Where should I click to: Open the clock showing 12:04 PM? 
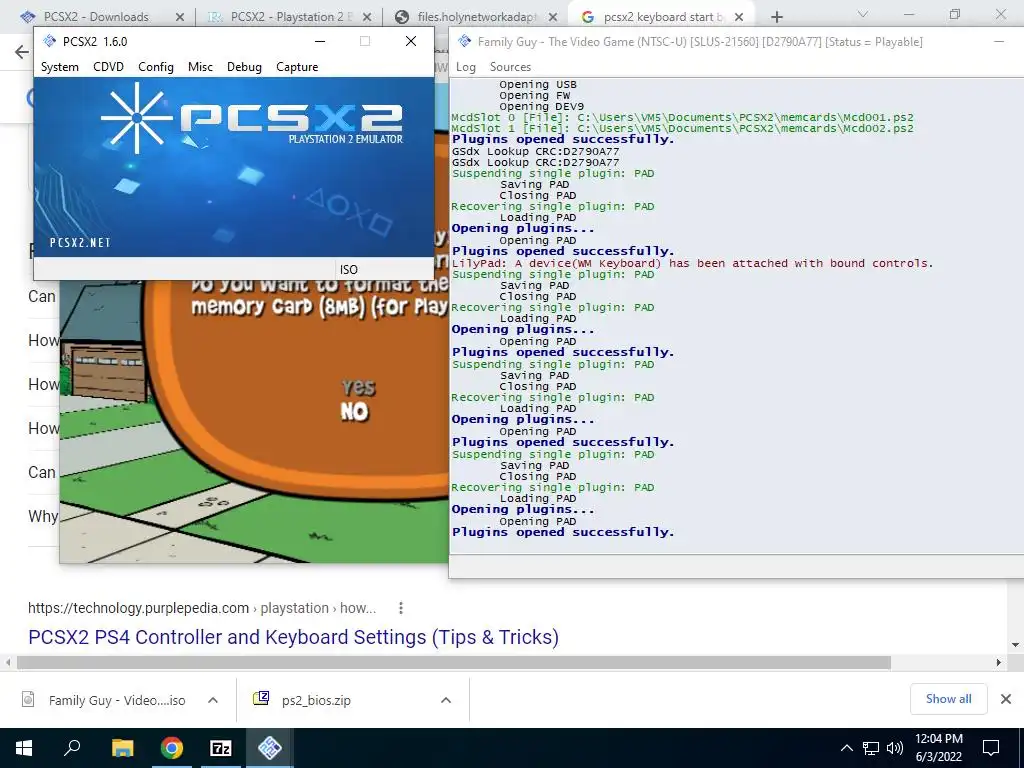938,748
